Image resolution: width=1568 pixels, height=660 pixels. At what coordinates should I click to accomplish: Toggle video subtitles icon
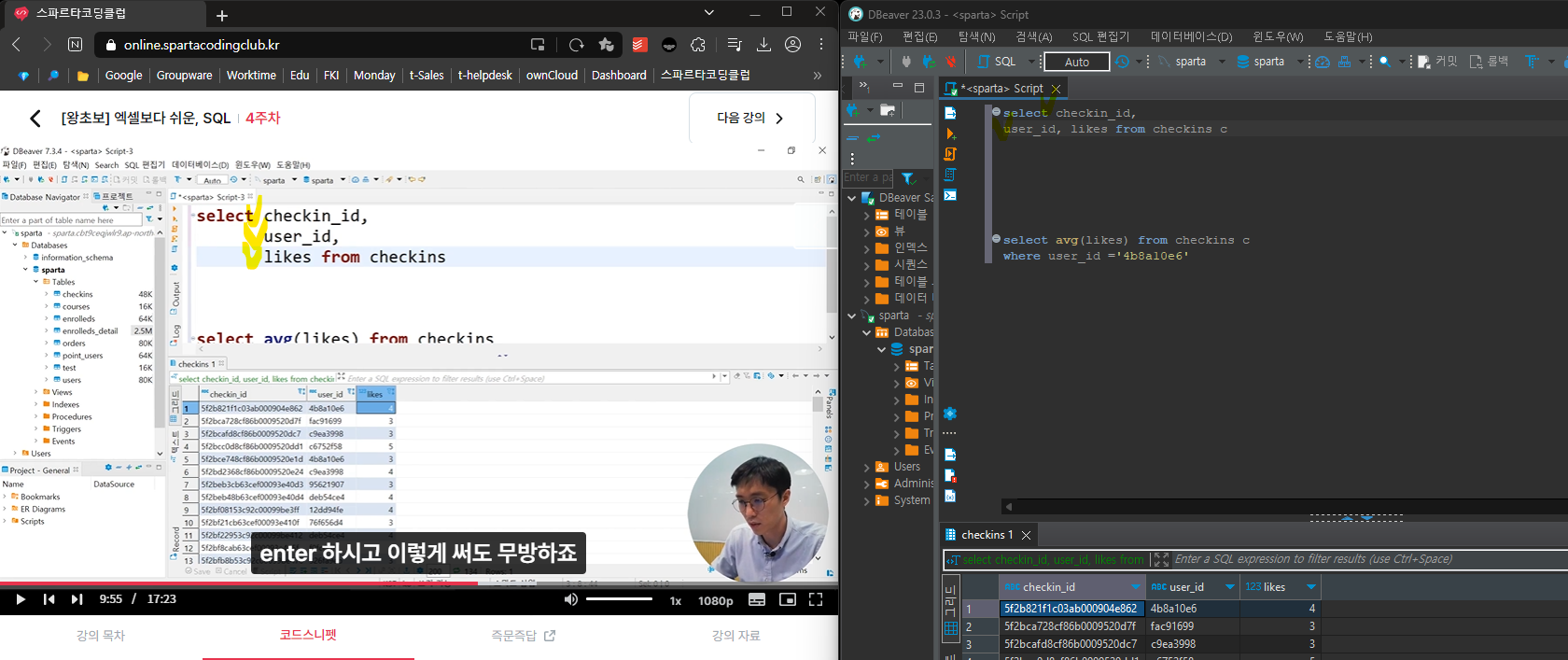pos(757,599)
